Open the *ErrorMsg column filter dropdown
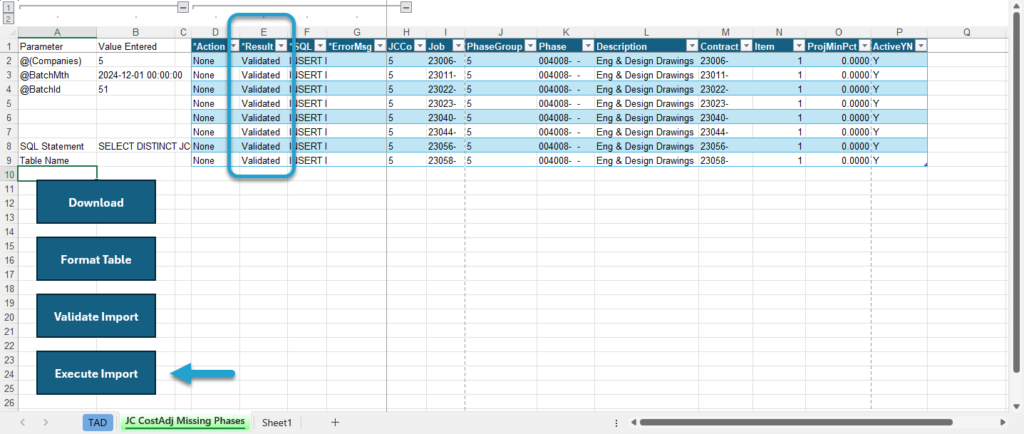Viewport: 1024px width, 434px height. click(x=379, y=46)
